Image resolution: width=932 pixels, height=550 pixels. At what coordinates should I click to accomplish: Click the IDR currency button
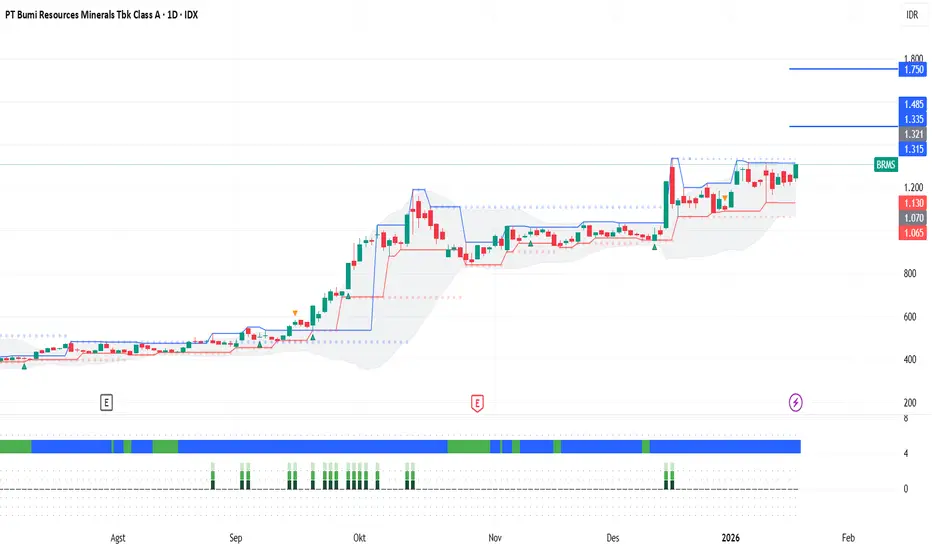tap(912, 15)
